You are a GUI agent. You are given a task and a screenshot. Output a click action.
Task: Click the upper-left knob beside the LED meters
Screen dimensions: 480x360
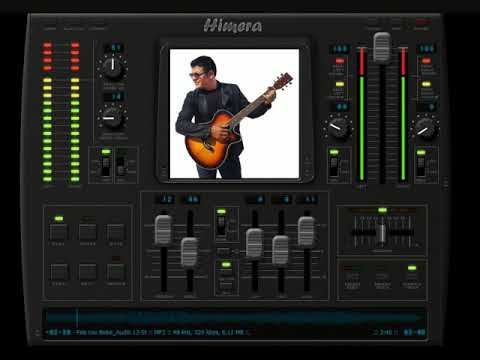pos(113,68)
